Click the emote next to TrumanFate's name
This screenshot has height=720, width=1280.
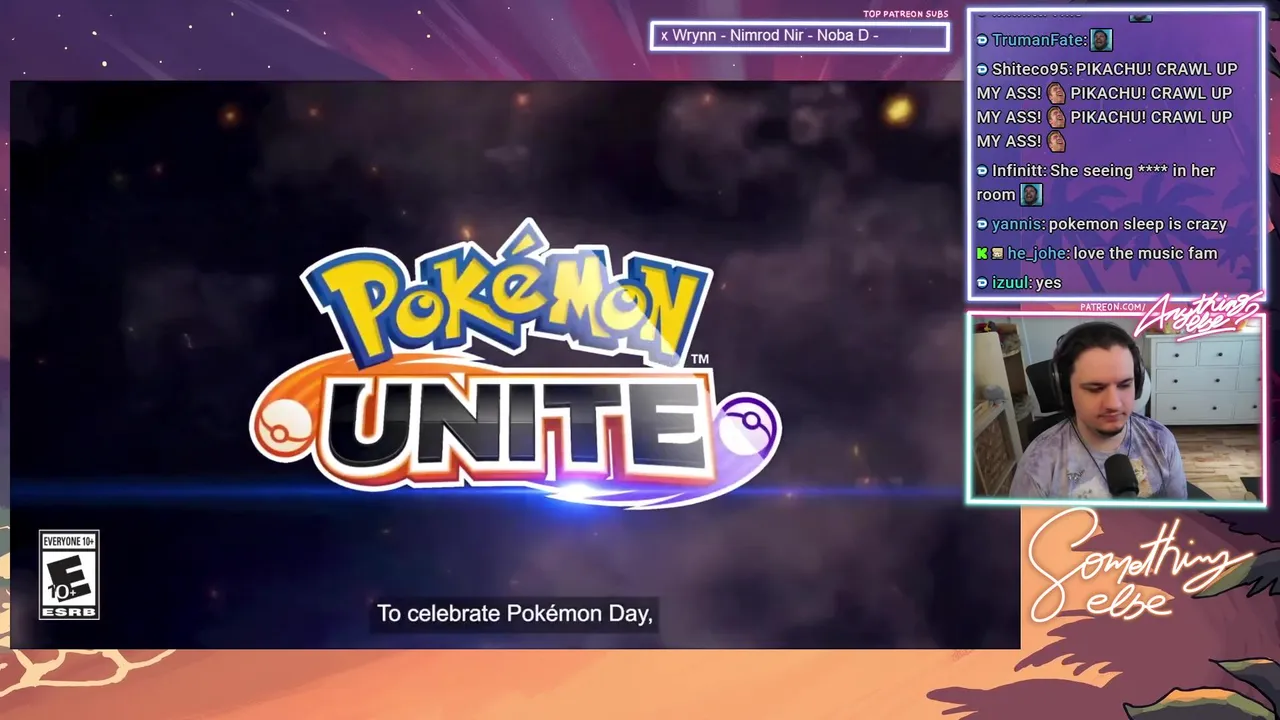pos(1100,40)
